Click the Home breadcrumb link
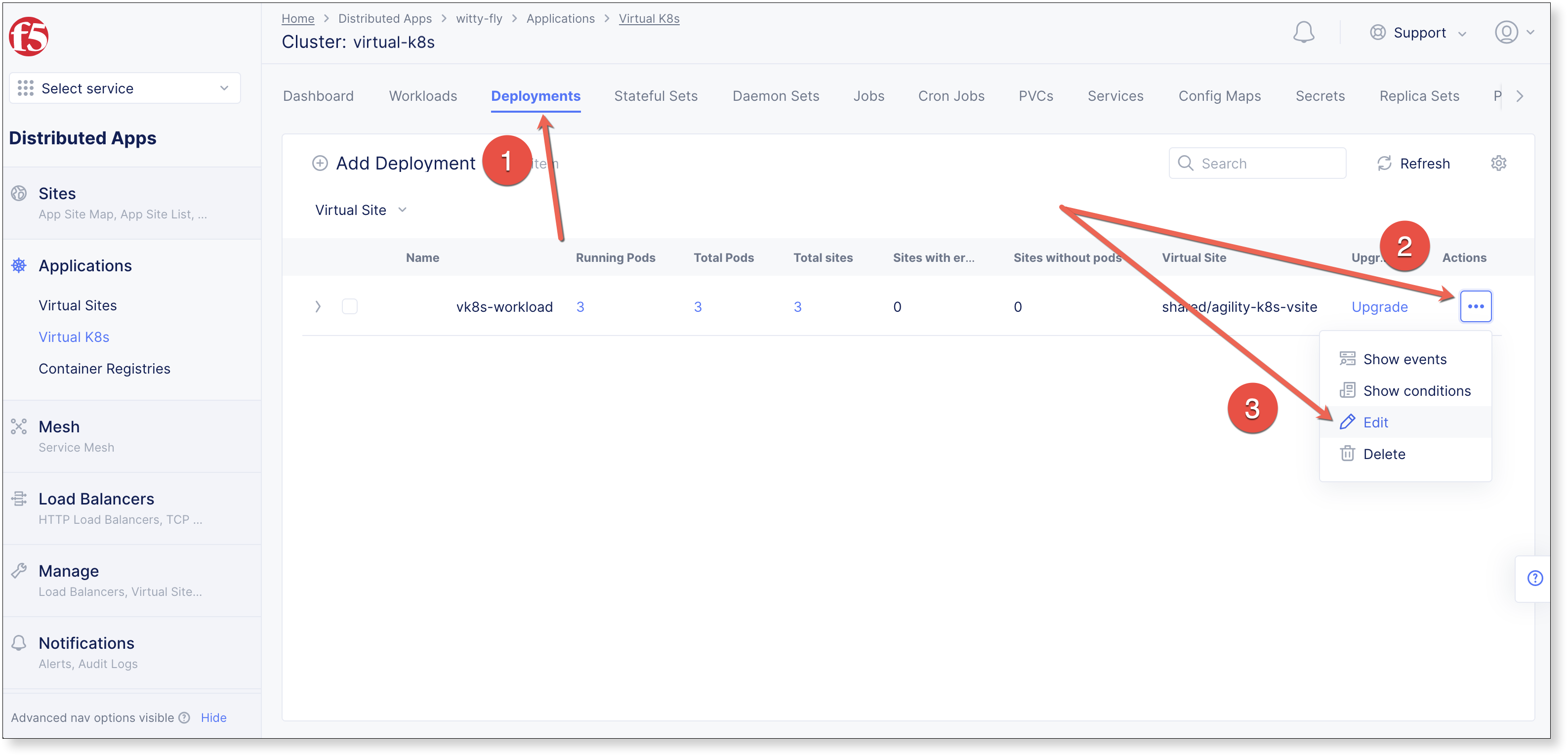 tap(298, 18)
